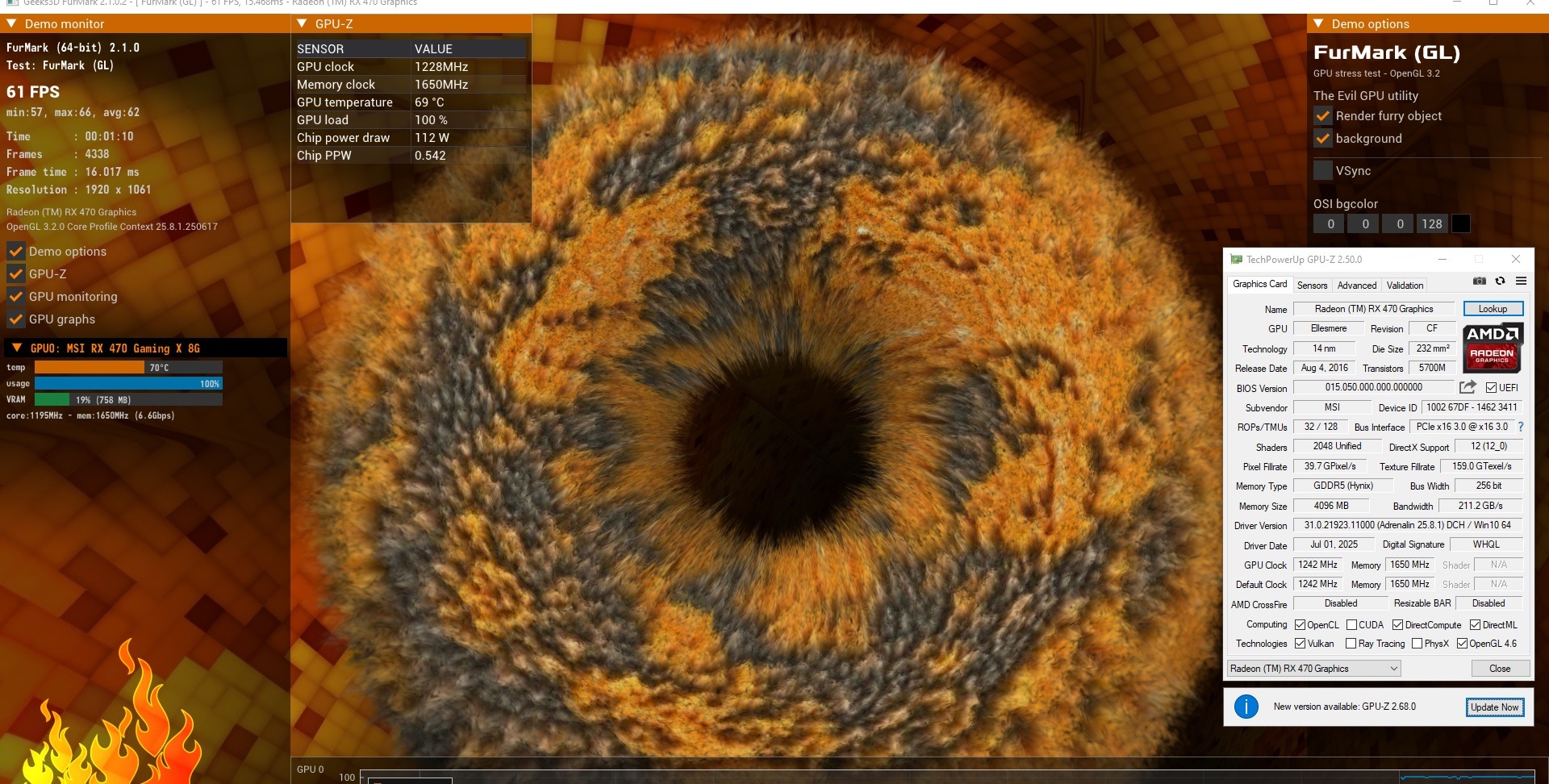Click the Device ID field
1549x784 pixels.
[x=1472, y=407]
